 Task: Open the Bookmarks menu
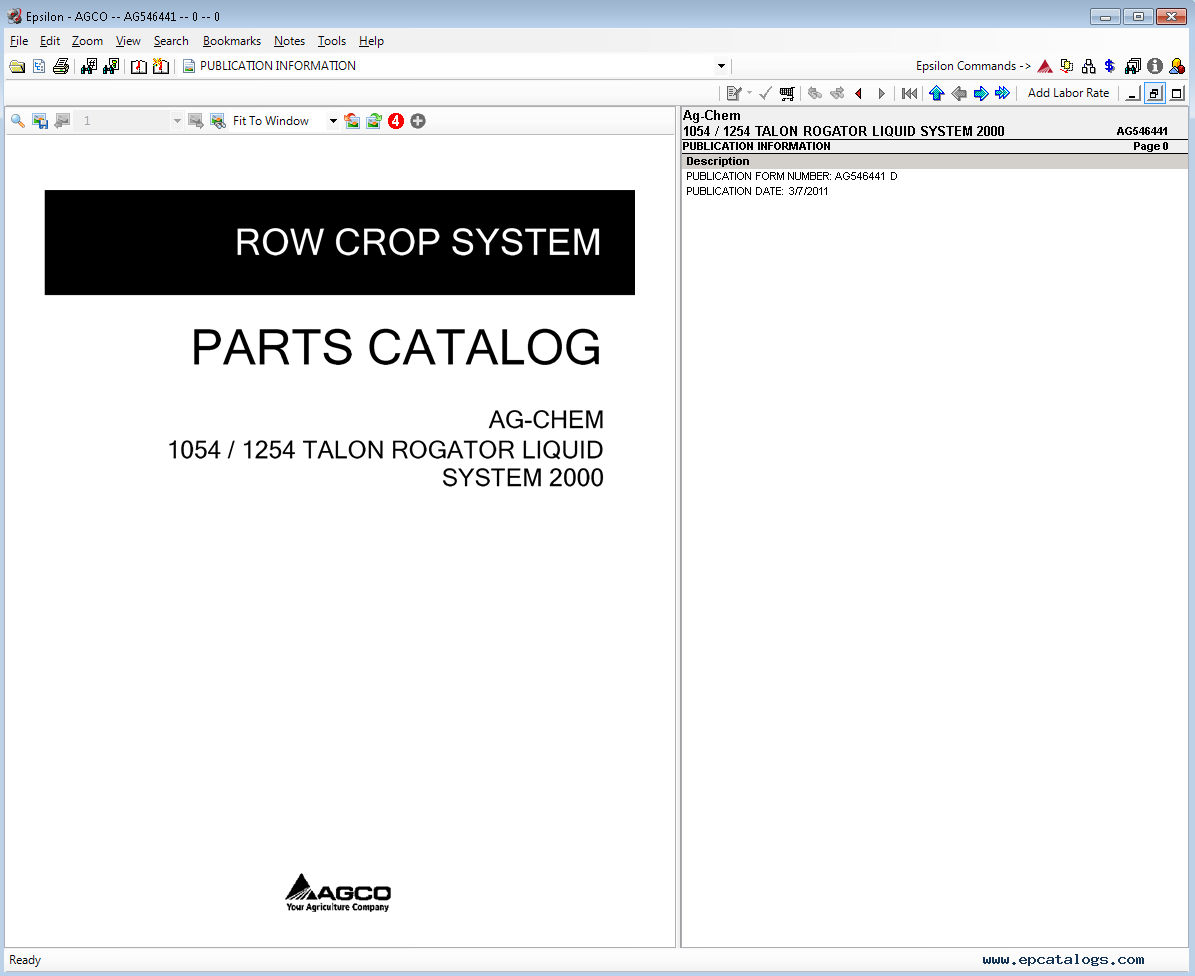point(231,41)
